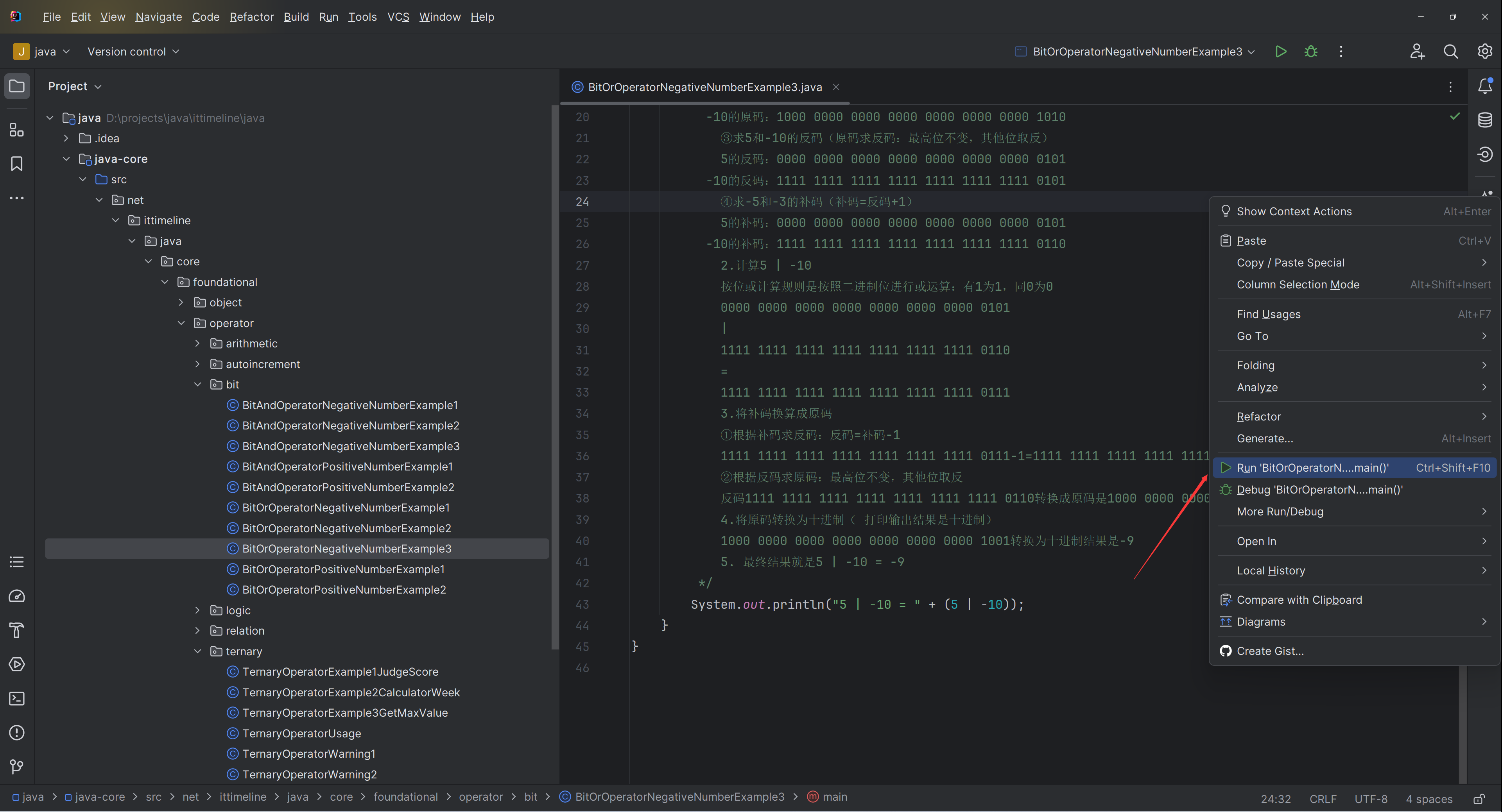This screenshot has width=1502, height=812.
Task: Open the Profiler gauge tool window icon
Action: 17,596
